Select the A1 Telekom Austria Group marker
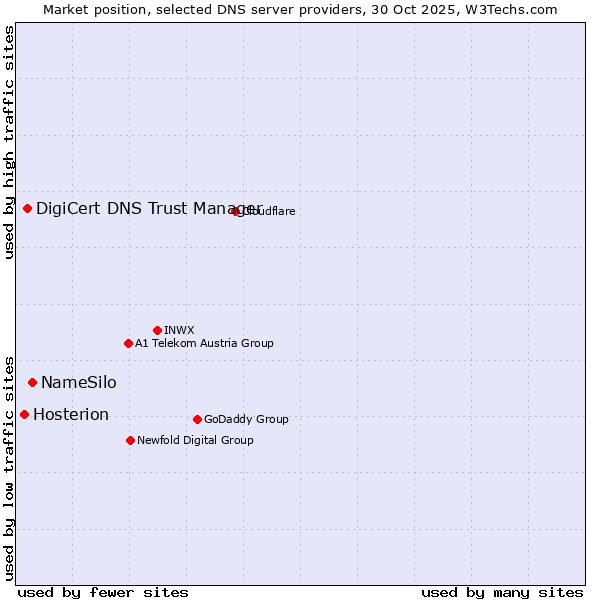 point(128,343)
